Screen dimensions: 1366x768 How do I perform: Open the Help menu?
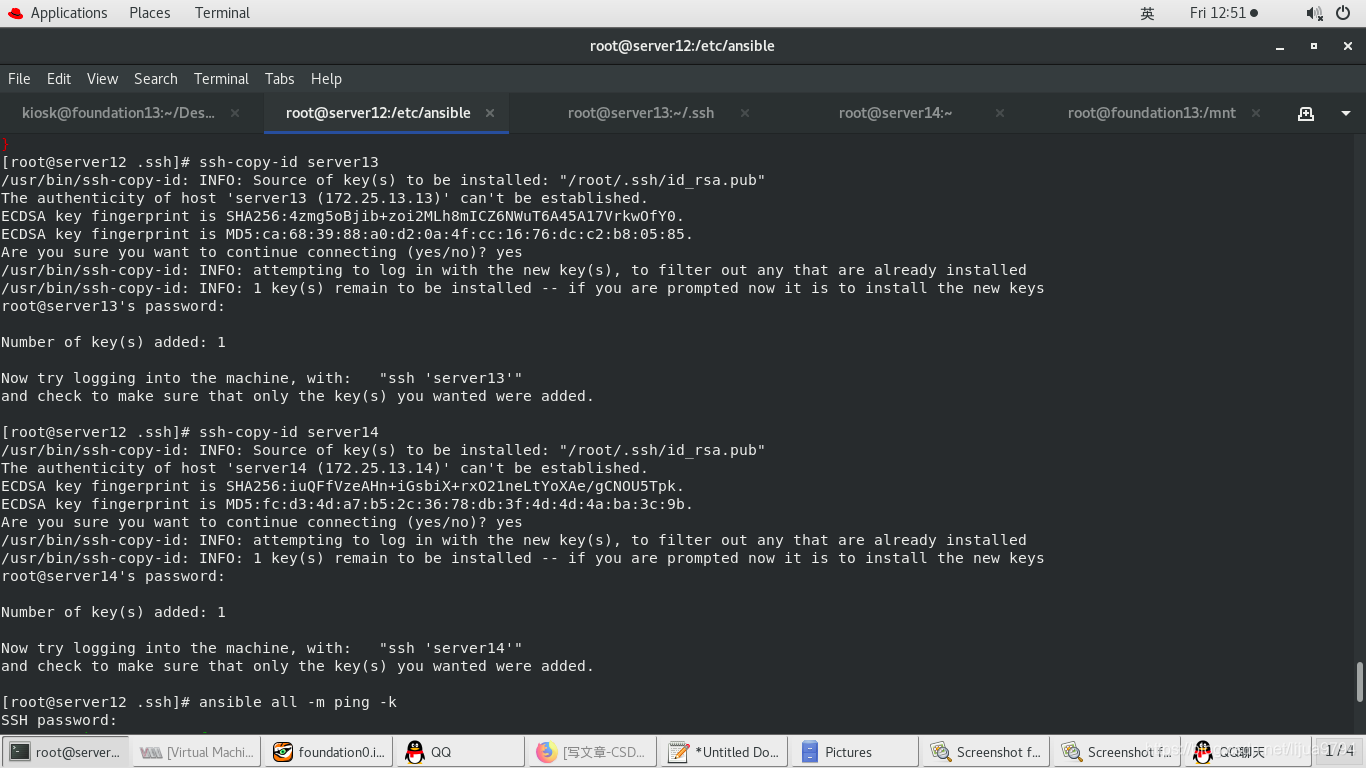(326, 79)
